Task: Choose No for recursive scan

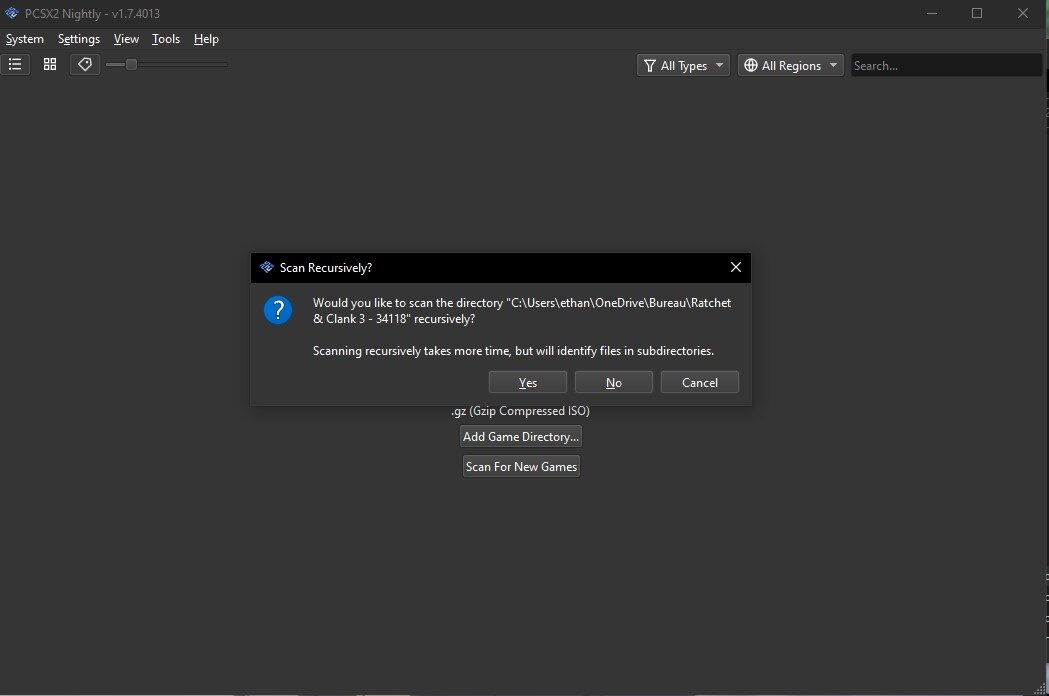Action: tap(613, 382)
